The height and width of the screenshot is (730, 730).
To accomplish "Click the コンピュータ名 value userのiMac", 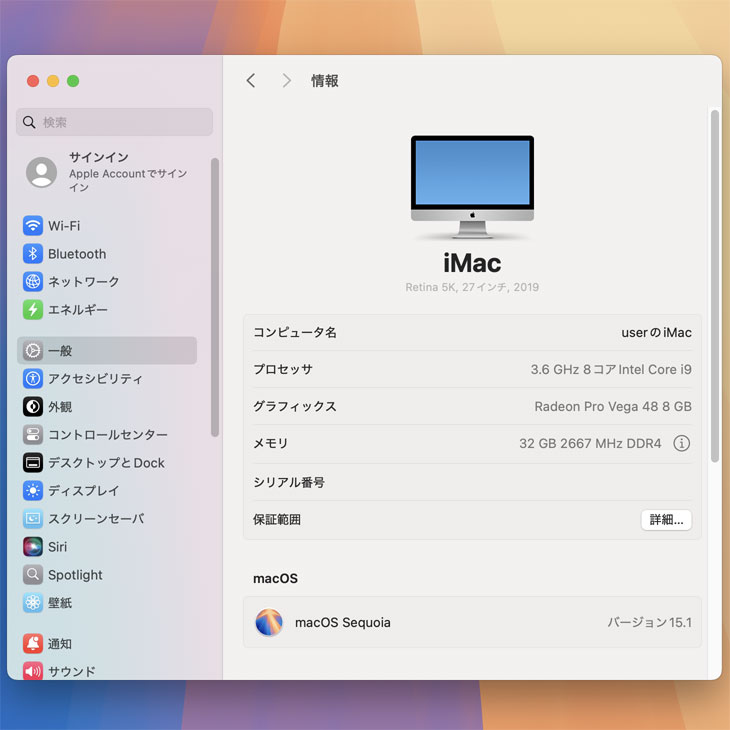I will [655, 332].
